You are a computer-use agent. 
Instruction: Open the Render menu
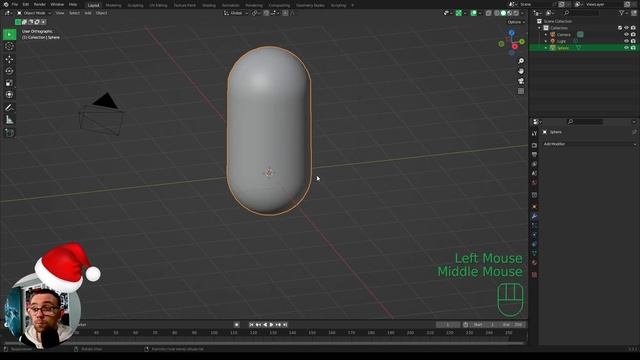pos(40,4)
